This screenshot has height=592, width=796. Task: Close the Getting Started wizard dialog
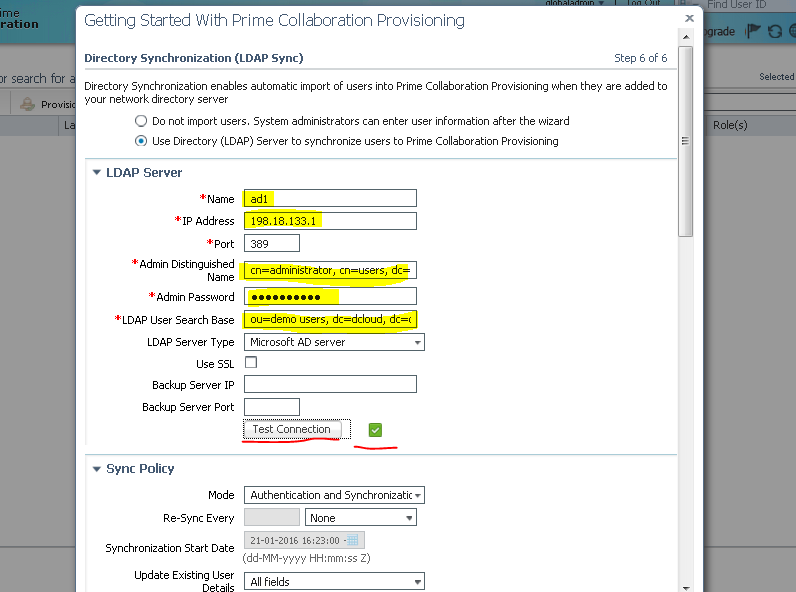click(x=689, y=18)
